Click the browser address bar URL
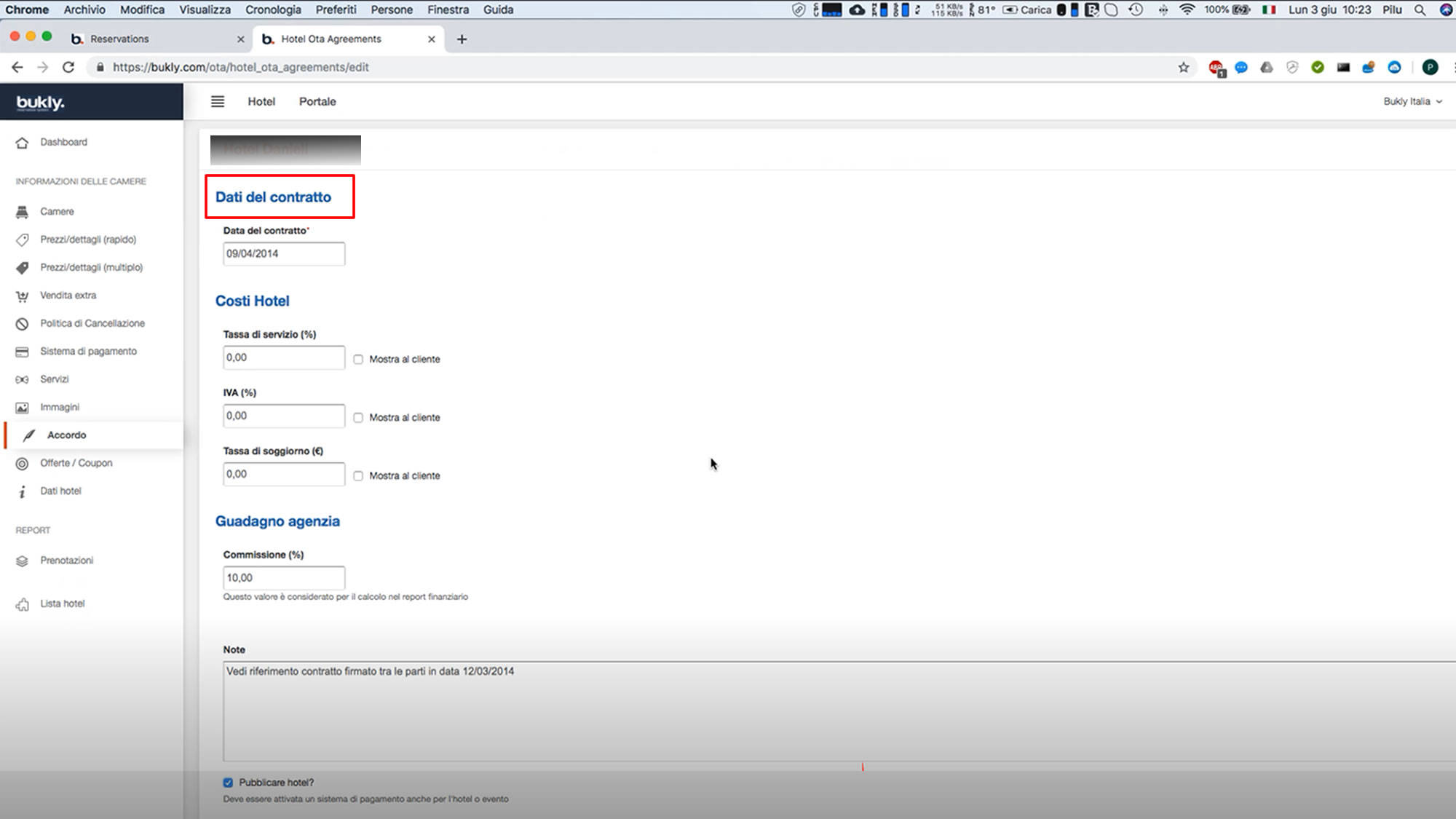 pos(240,67)
